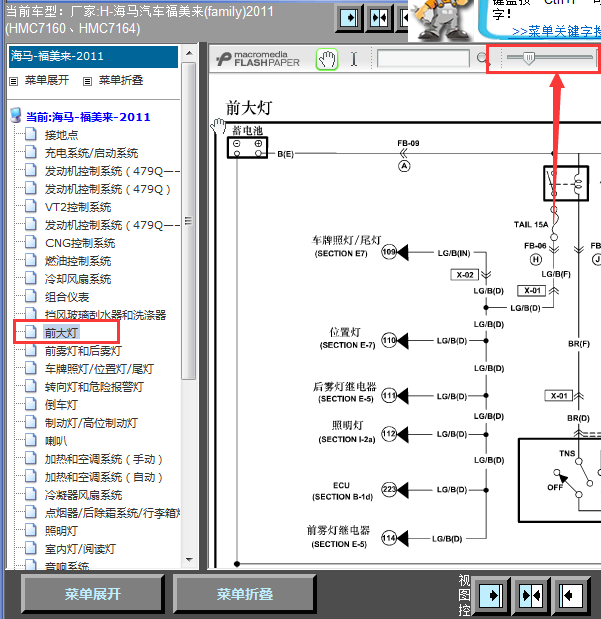Click the top view control right-arrow icon
This screenshot has height=619, width=601.
349,18
